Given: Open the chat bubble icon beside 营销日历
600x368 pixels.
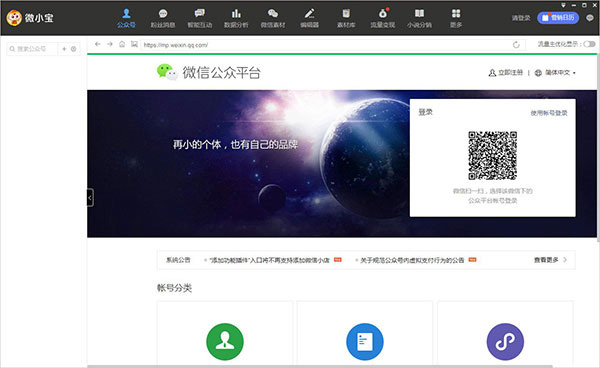Looking at the screenshot, I should (590, 18).
